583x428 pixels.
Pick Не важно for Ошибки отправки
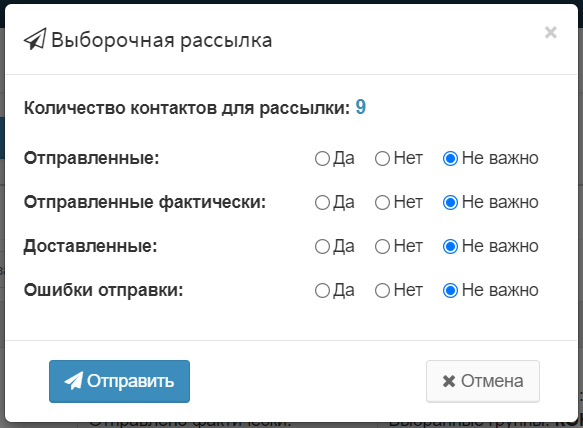pyautogui.click(x=450, y=290)
